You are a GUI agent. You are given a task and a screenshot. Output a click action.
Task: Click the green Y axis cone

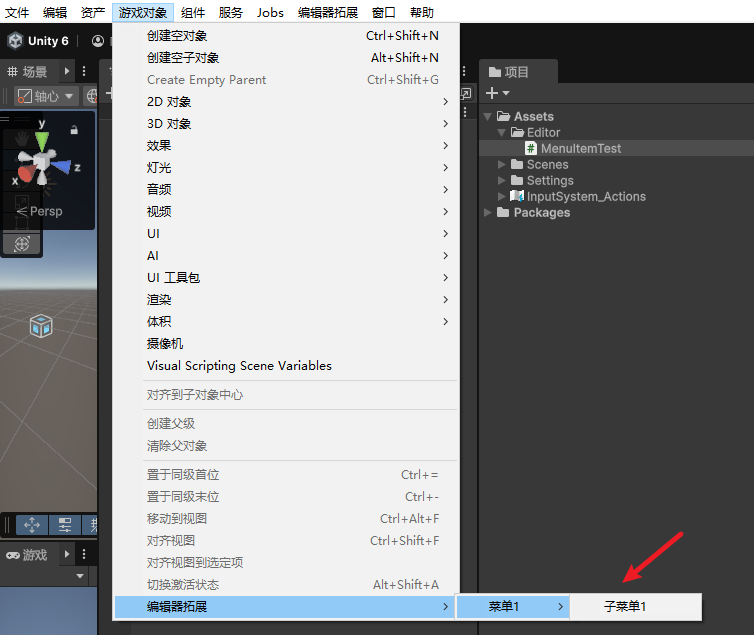click(x=42, y=140)
